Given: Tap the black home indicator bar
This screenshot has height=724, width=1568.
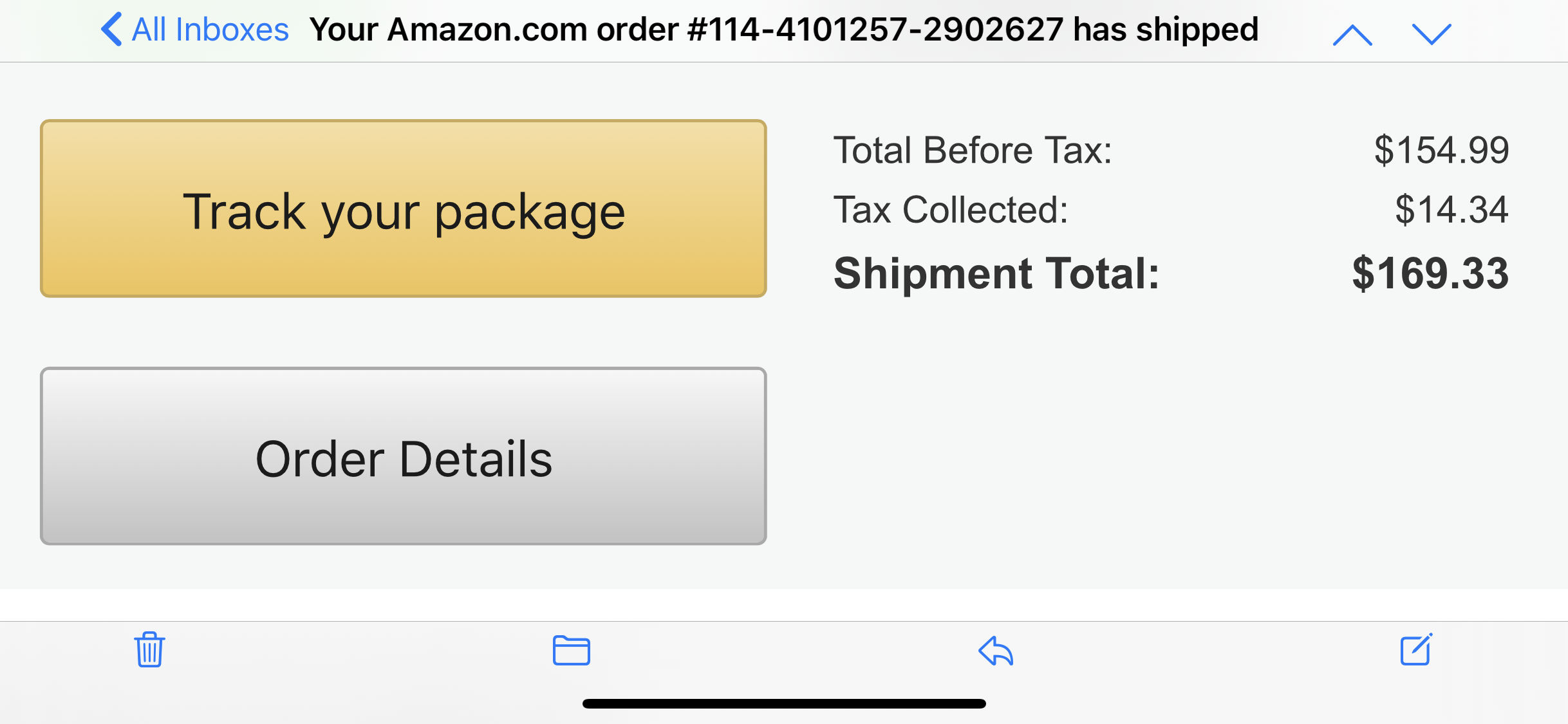Looking at the screenshot, I should point(784,703).
